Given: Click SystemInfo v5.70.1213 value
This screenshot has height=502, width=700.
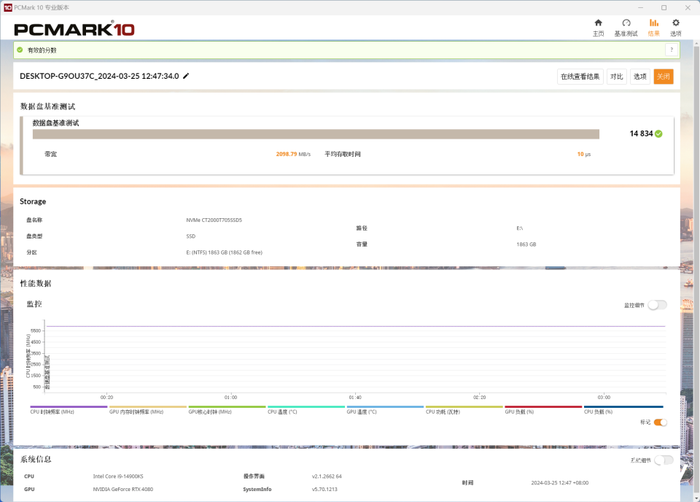Looking at the screenshot, I should [325, 489].
